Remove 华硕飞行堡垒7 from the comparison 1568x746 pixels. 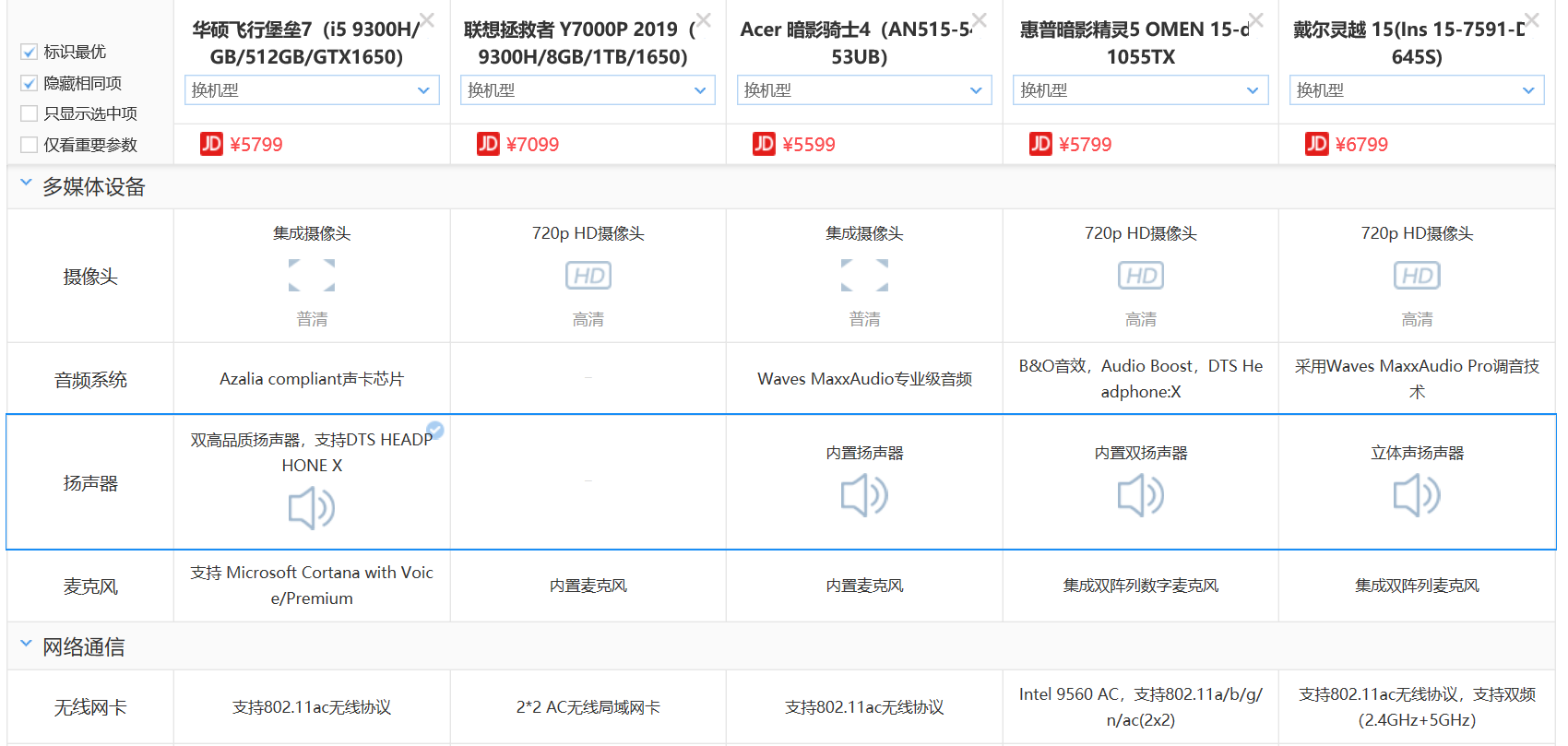pos(426,19)
